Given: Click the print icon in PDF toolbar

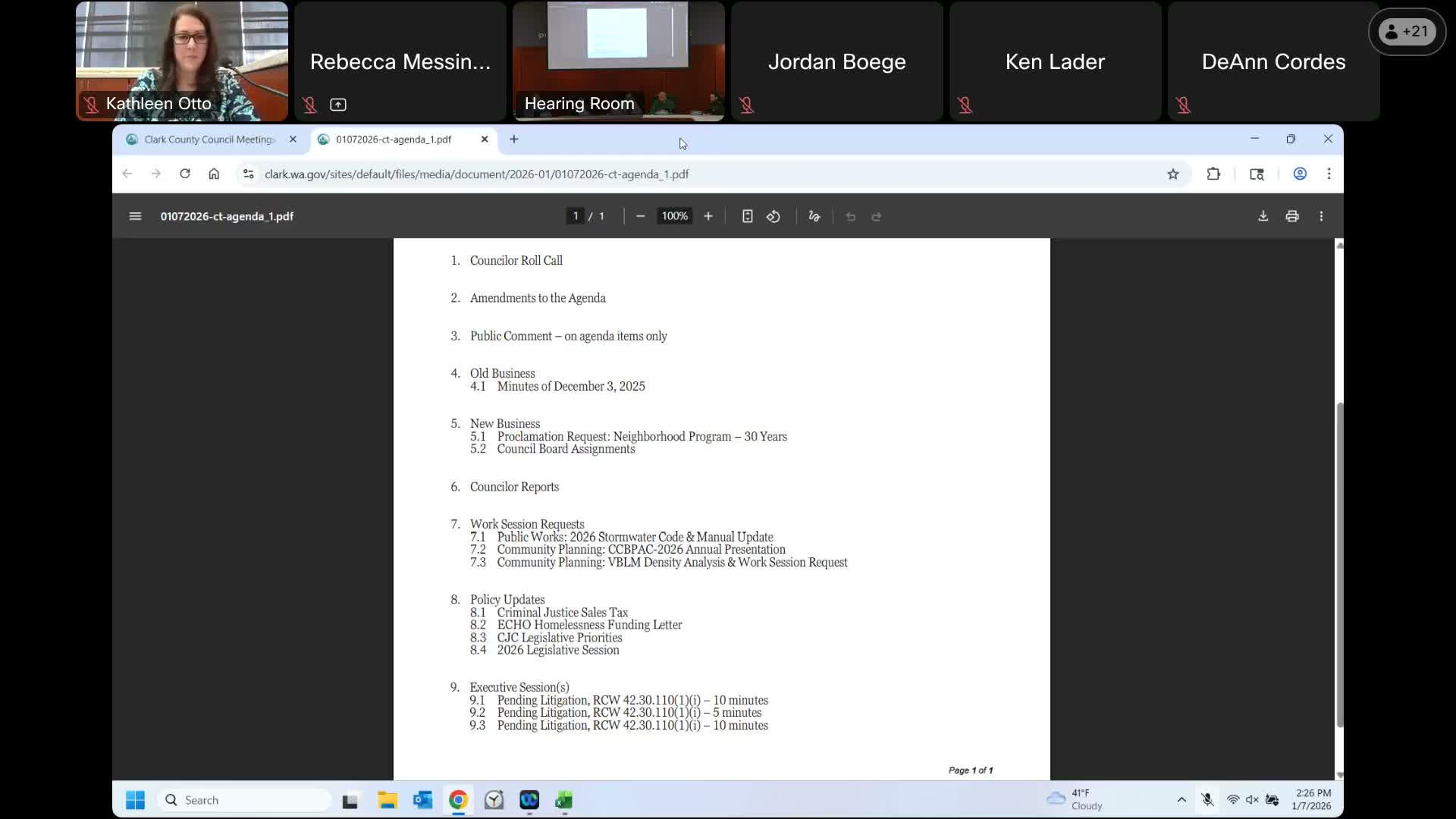Looking at the screenshot, I should click(x=1292, y=216).
